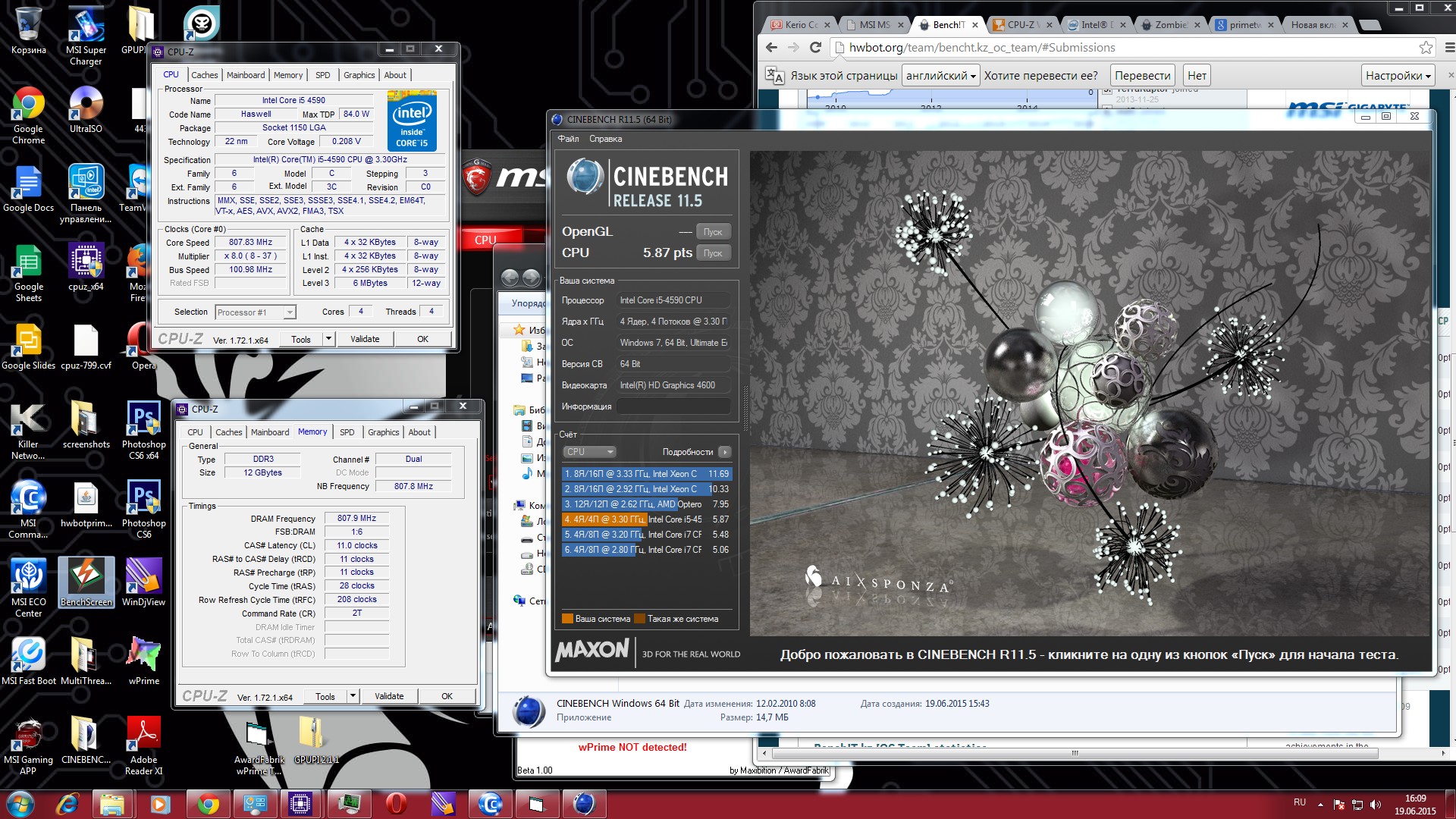Open MSI Gaming APP desktop icon
This screenshot has width=1456, height=819.
click(28, 746)
